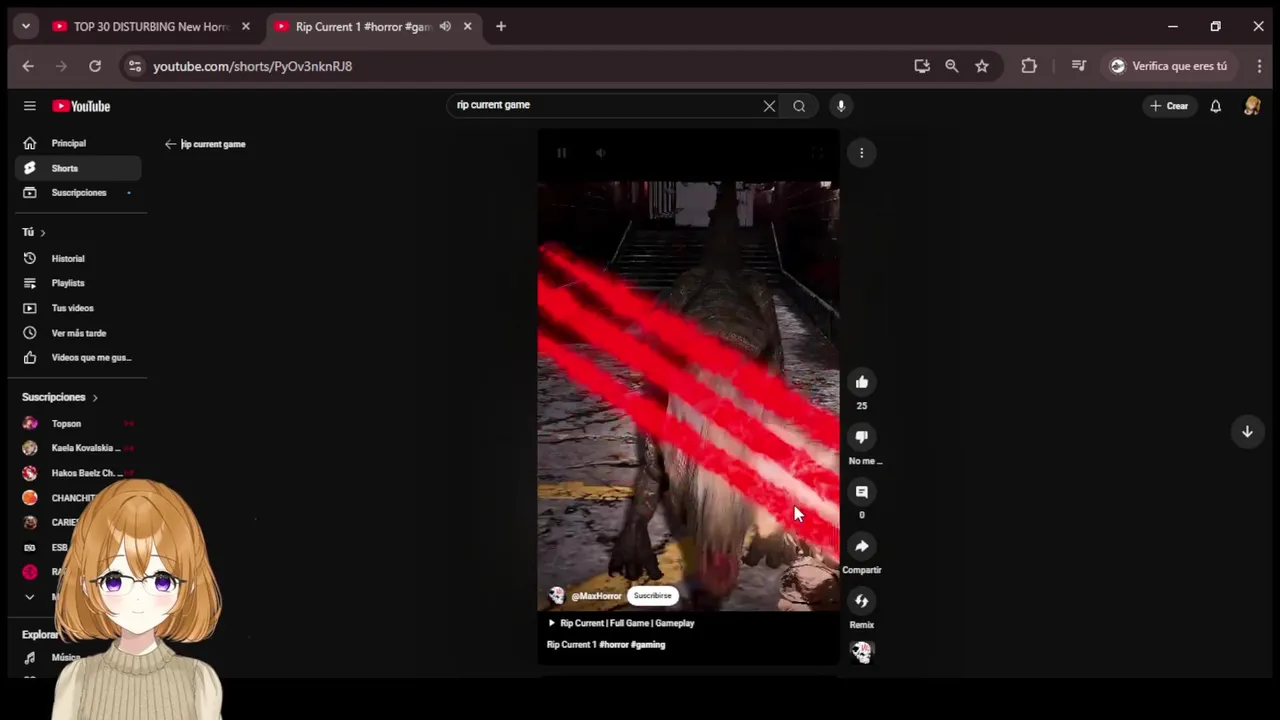Click the address bar URL
1280x720 pixels.
coord(252,66)
